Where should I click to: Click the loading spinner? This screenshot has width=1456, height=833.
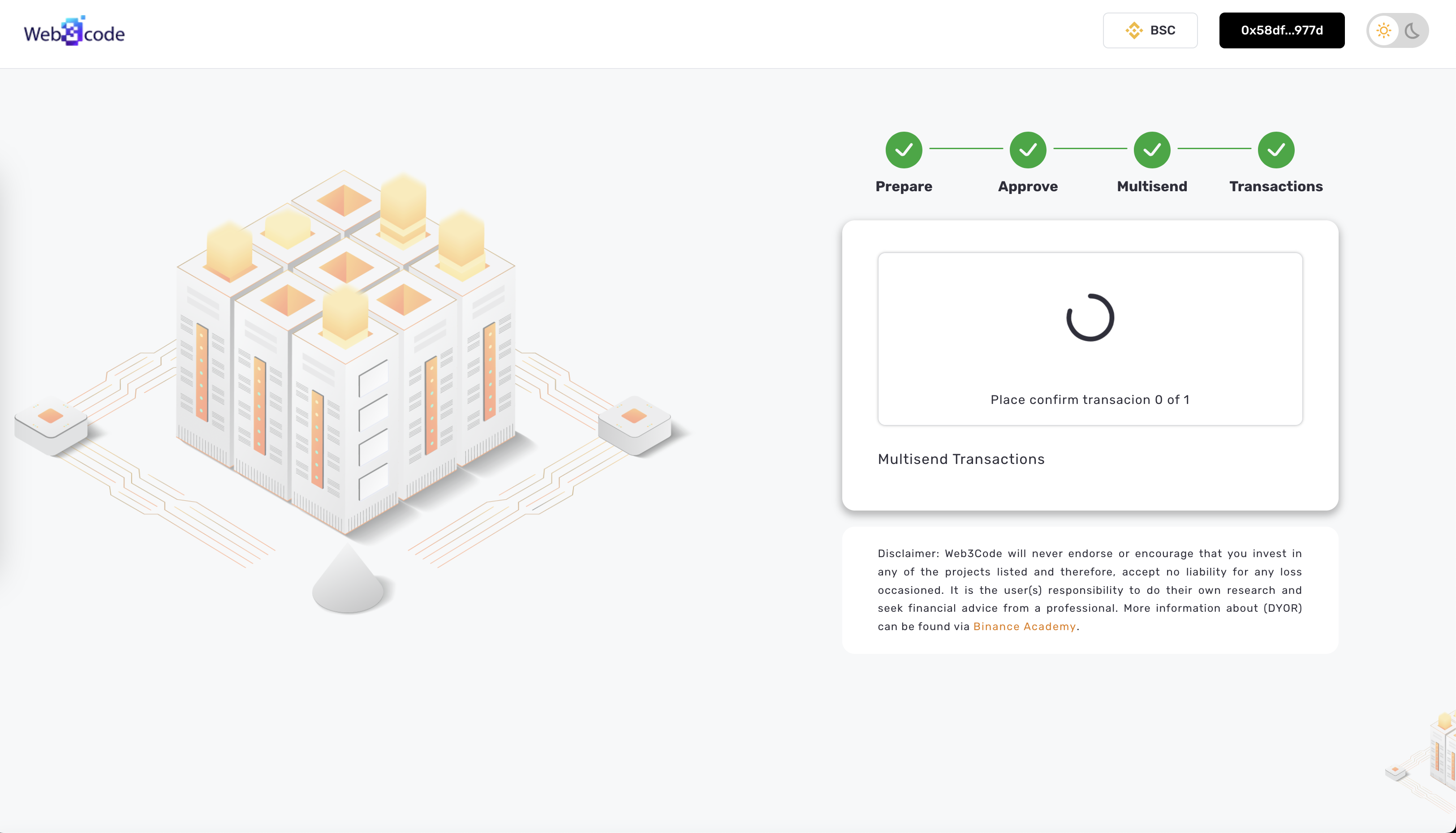click(x=1090, y=318)
